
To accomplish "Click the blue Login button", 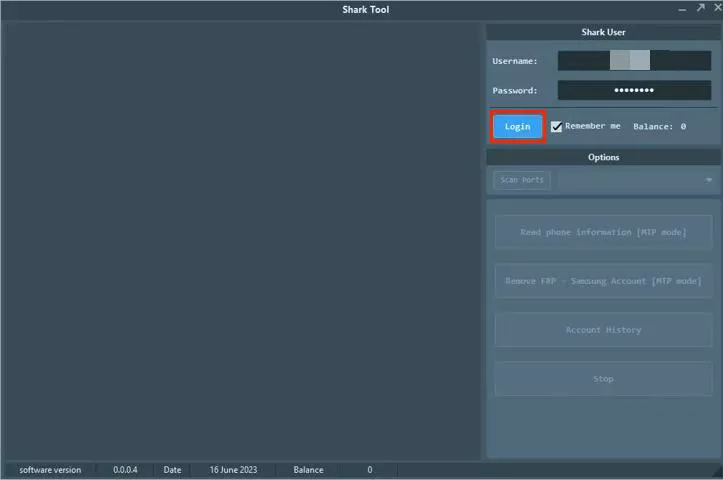I will click(x=517, y=127).
